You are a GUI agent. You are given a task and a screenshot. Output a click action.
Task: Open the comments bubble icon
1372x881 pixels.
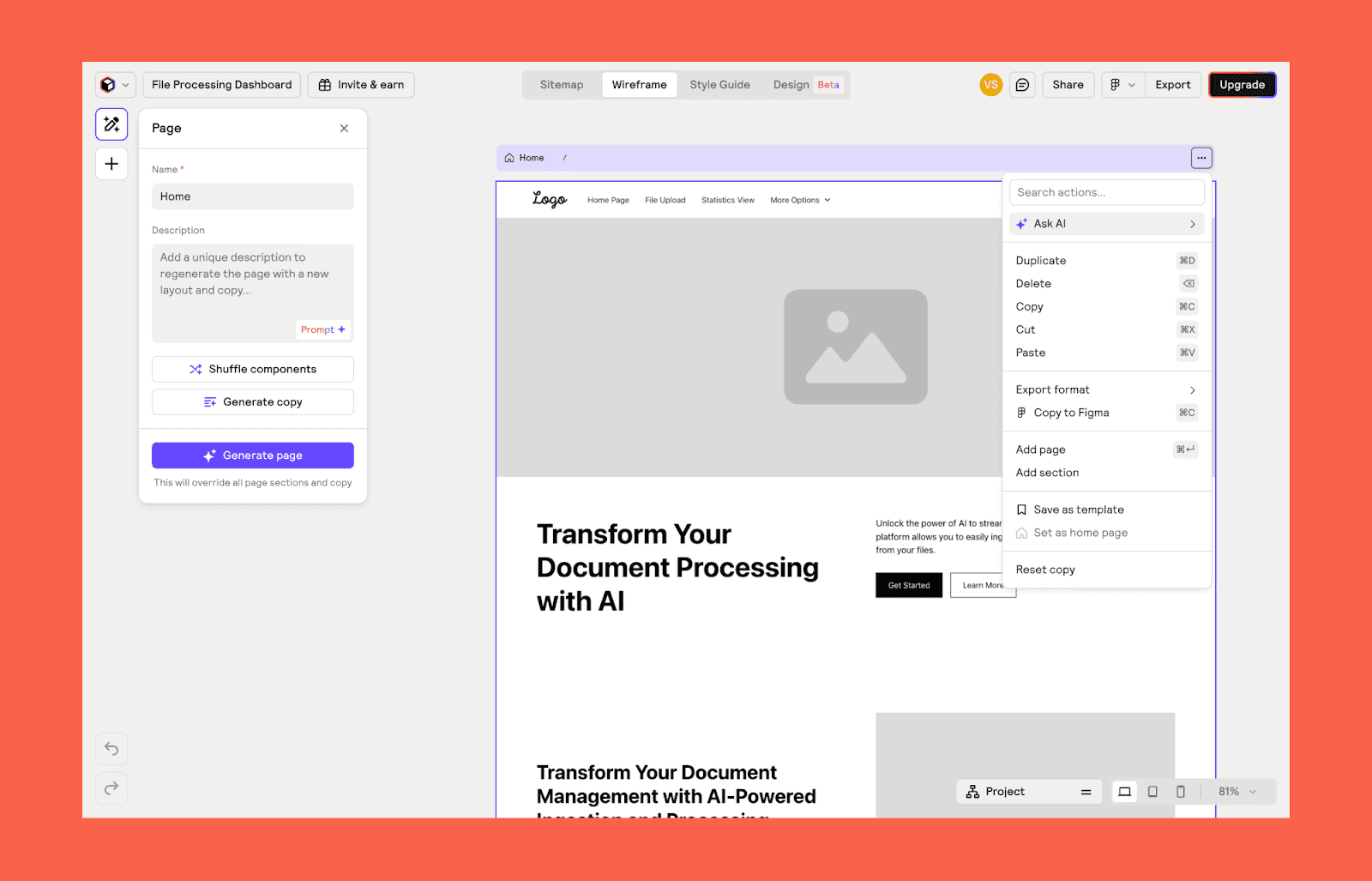[x=1021, y=84]
